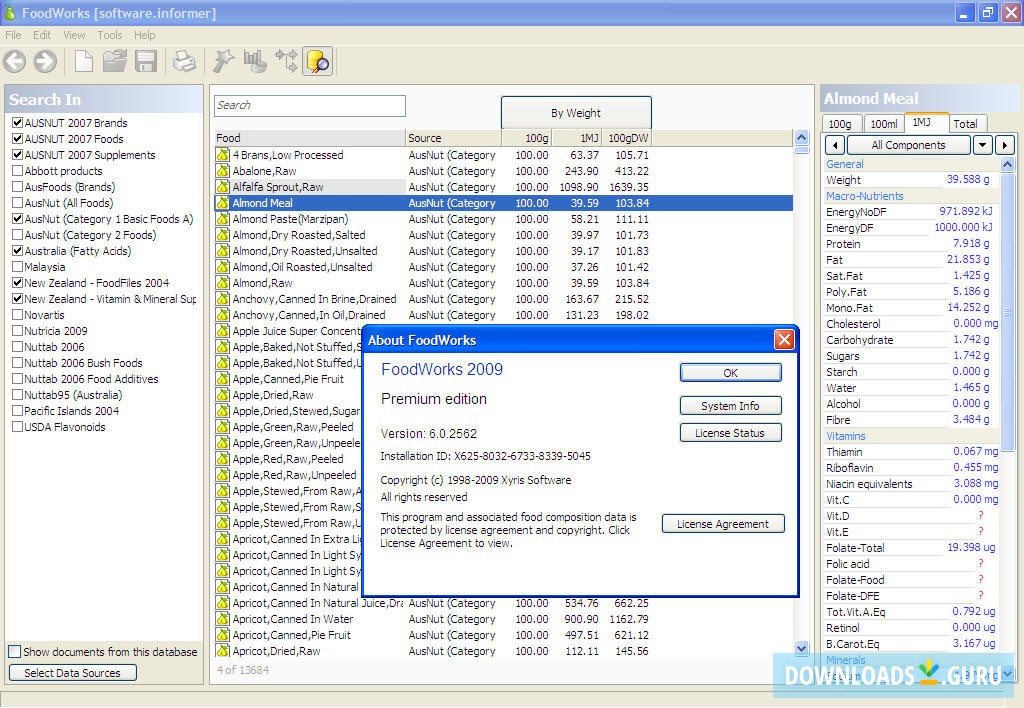This screenshot has height=708, width=1024.
Task: Go to previous component group arrow
Action: 835,145
